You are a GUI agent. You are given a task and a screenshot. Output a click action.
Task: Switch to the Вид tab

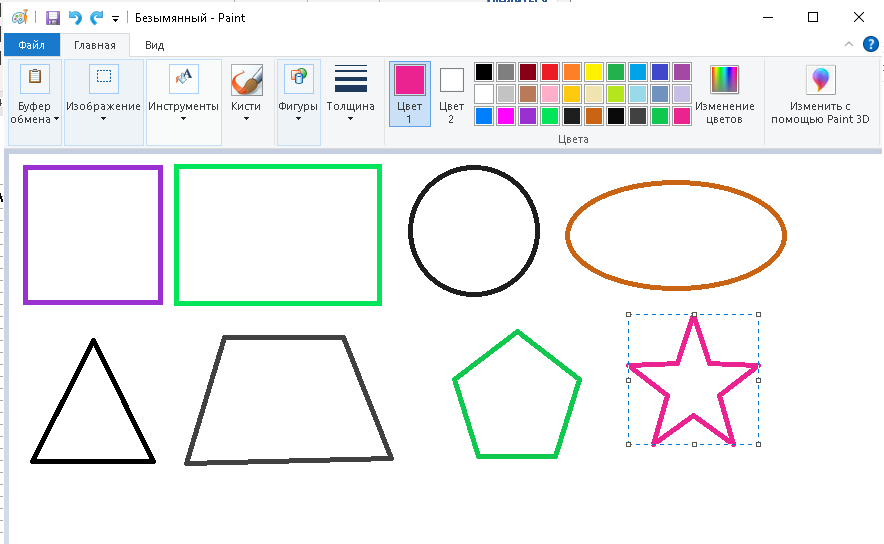click(x=154, y=45)
